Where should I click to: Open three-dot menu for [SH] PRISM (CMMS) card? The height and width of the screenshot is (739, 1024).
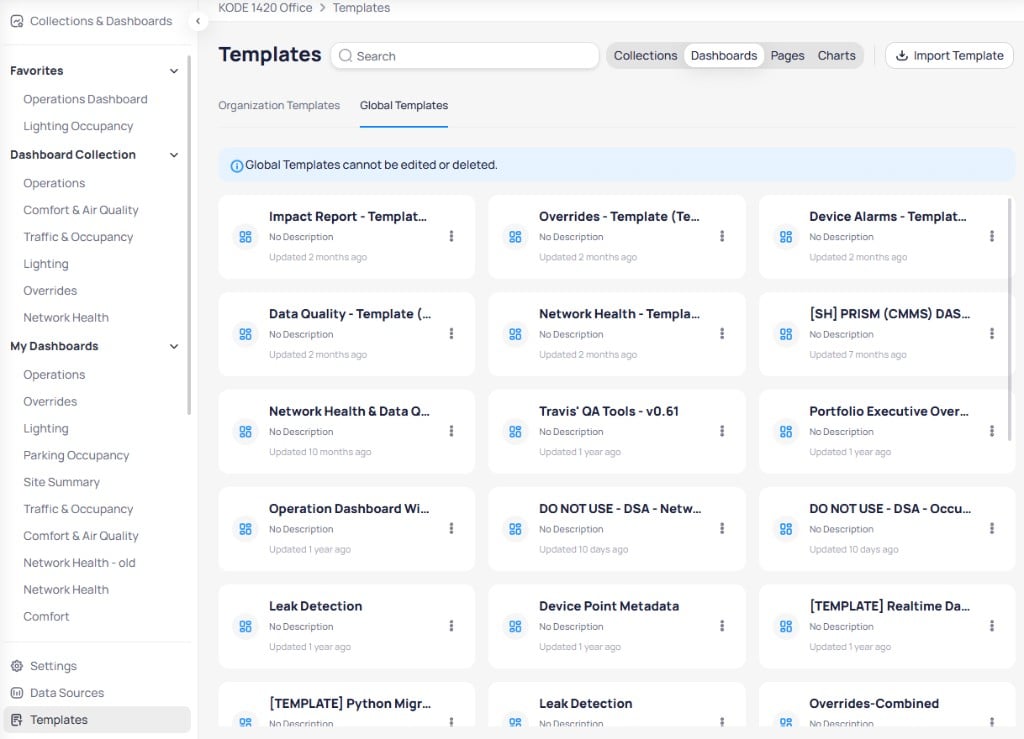pyautogui.click(x=991, y=334)
